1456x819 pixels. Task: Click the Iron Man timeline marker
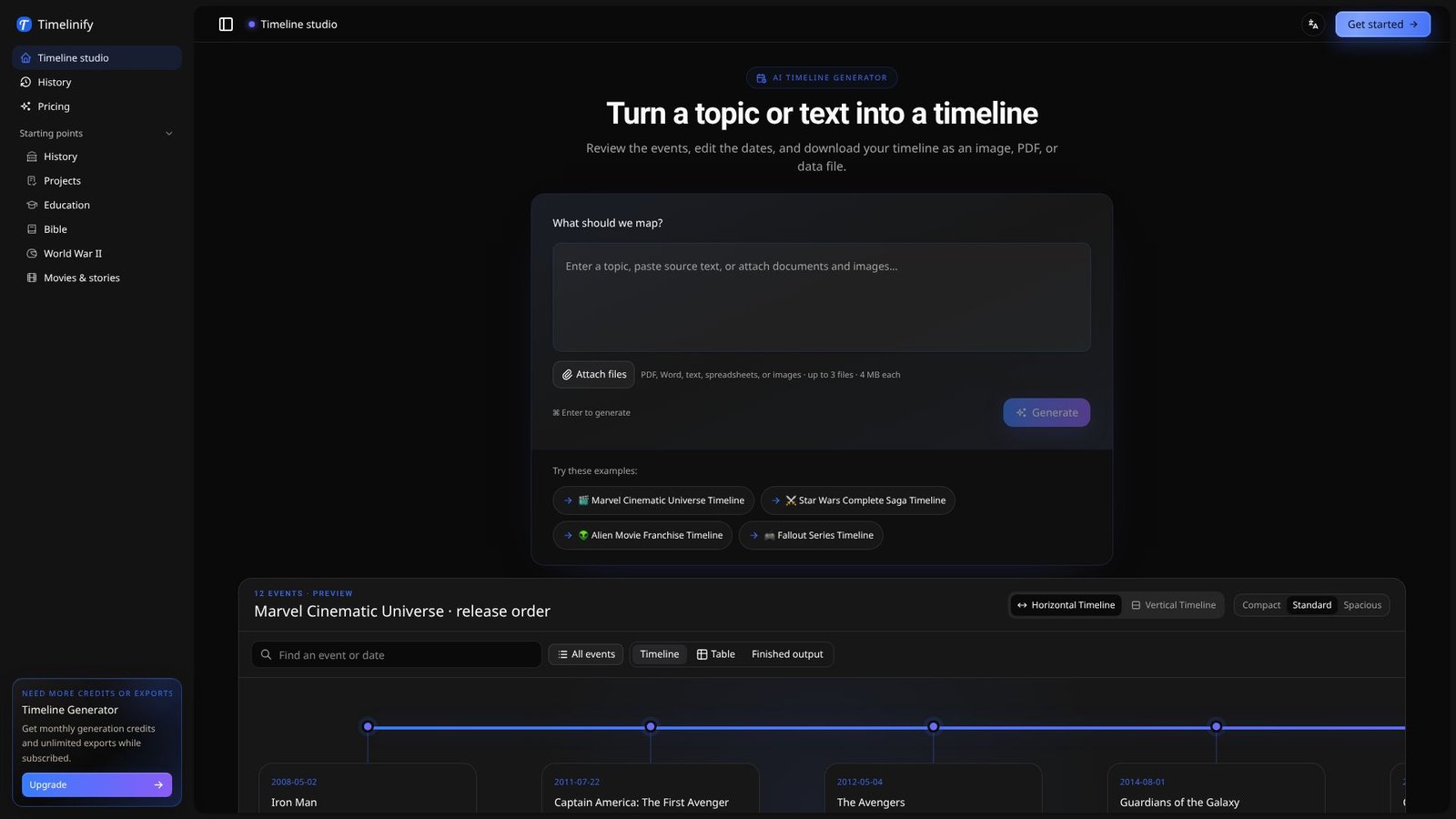point(368,726)
